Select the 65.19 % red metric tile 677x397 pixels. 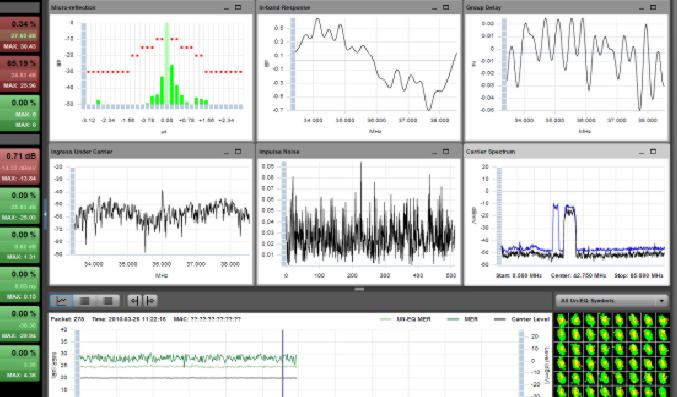[20, 74]
